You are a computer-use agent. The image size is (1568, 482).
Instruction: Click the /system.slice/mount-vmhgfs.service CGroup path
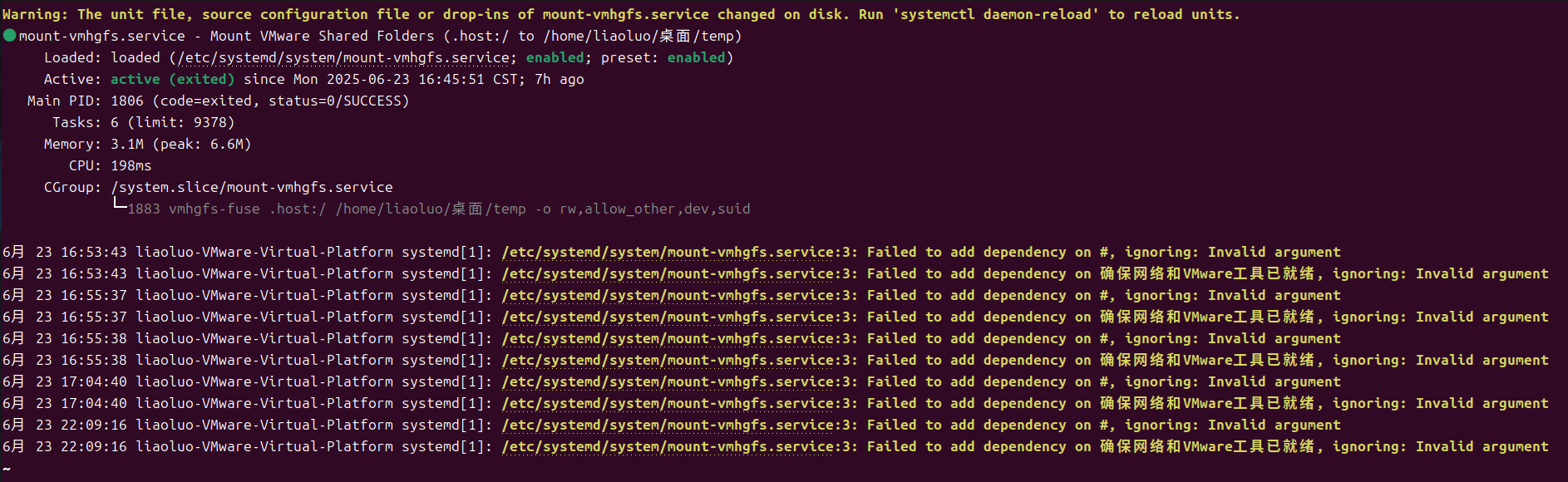(x=252, y=187)
